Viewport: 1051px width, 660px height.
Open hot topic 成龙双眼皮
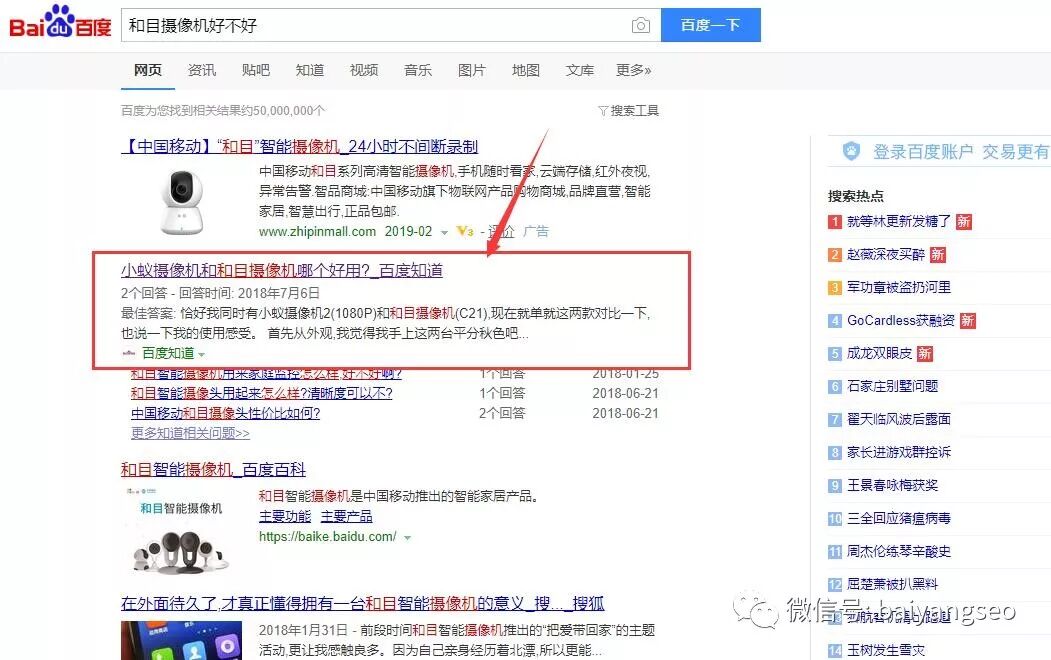tap(879, 353)
